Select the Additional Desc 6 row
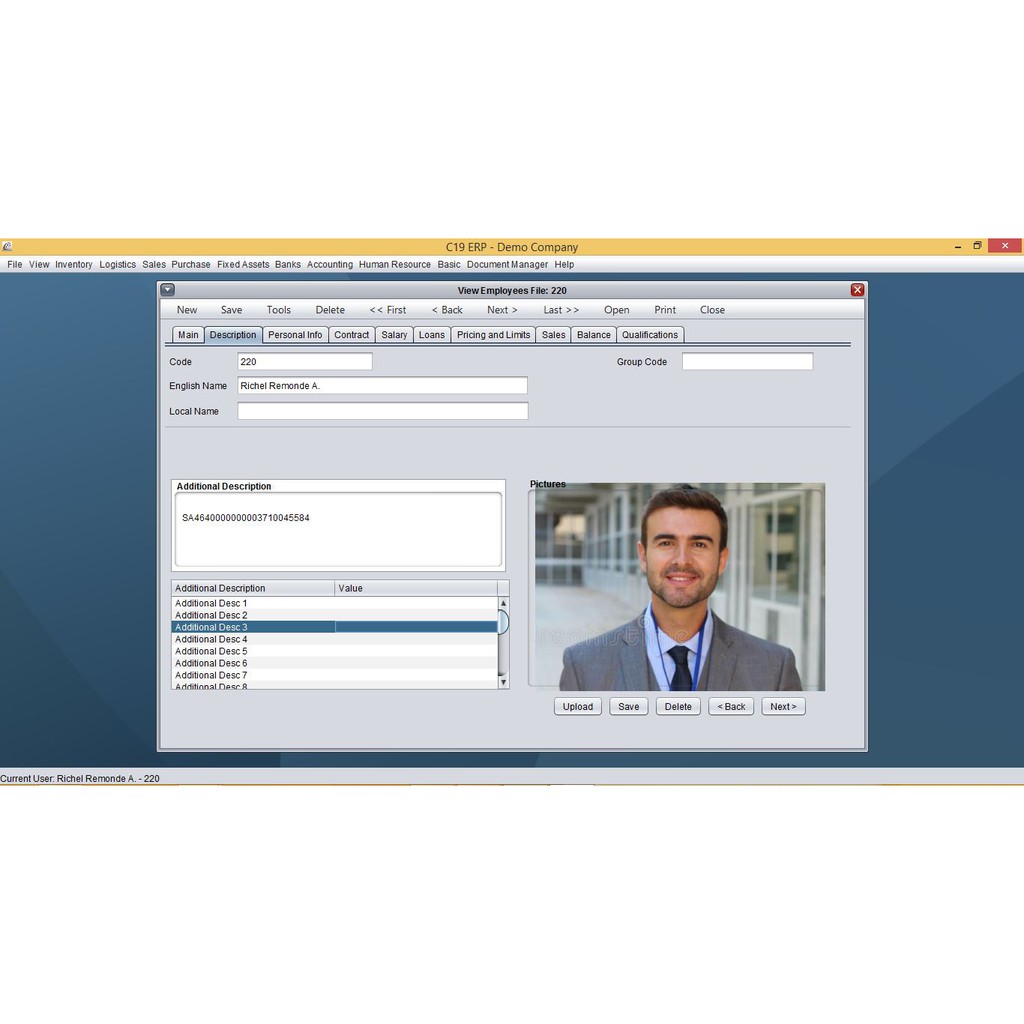This screenshot has width=1024, height=1024. tap(334, 663)
